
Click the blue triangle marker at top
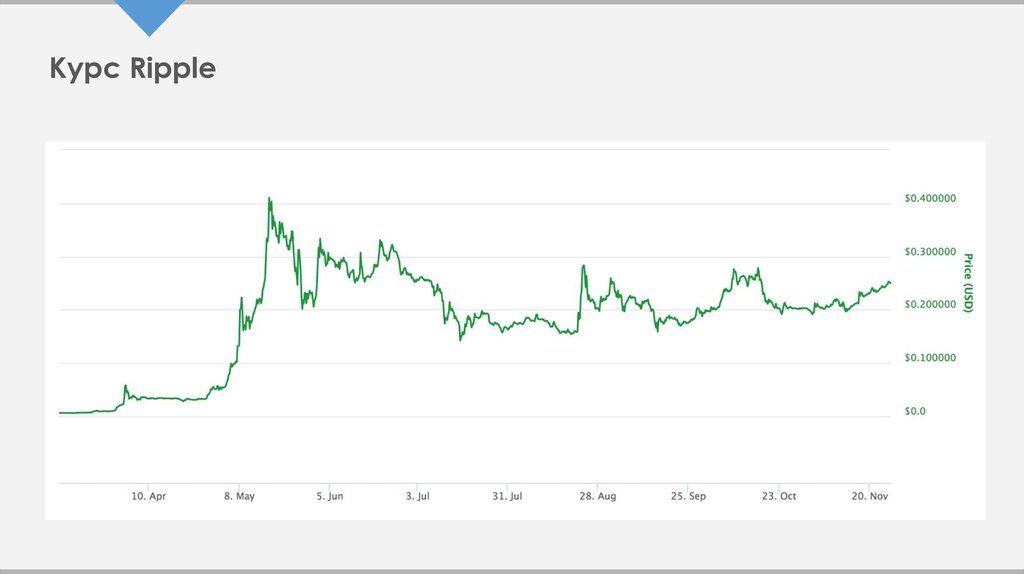(150, 14)
